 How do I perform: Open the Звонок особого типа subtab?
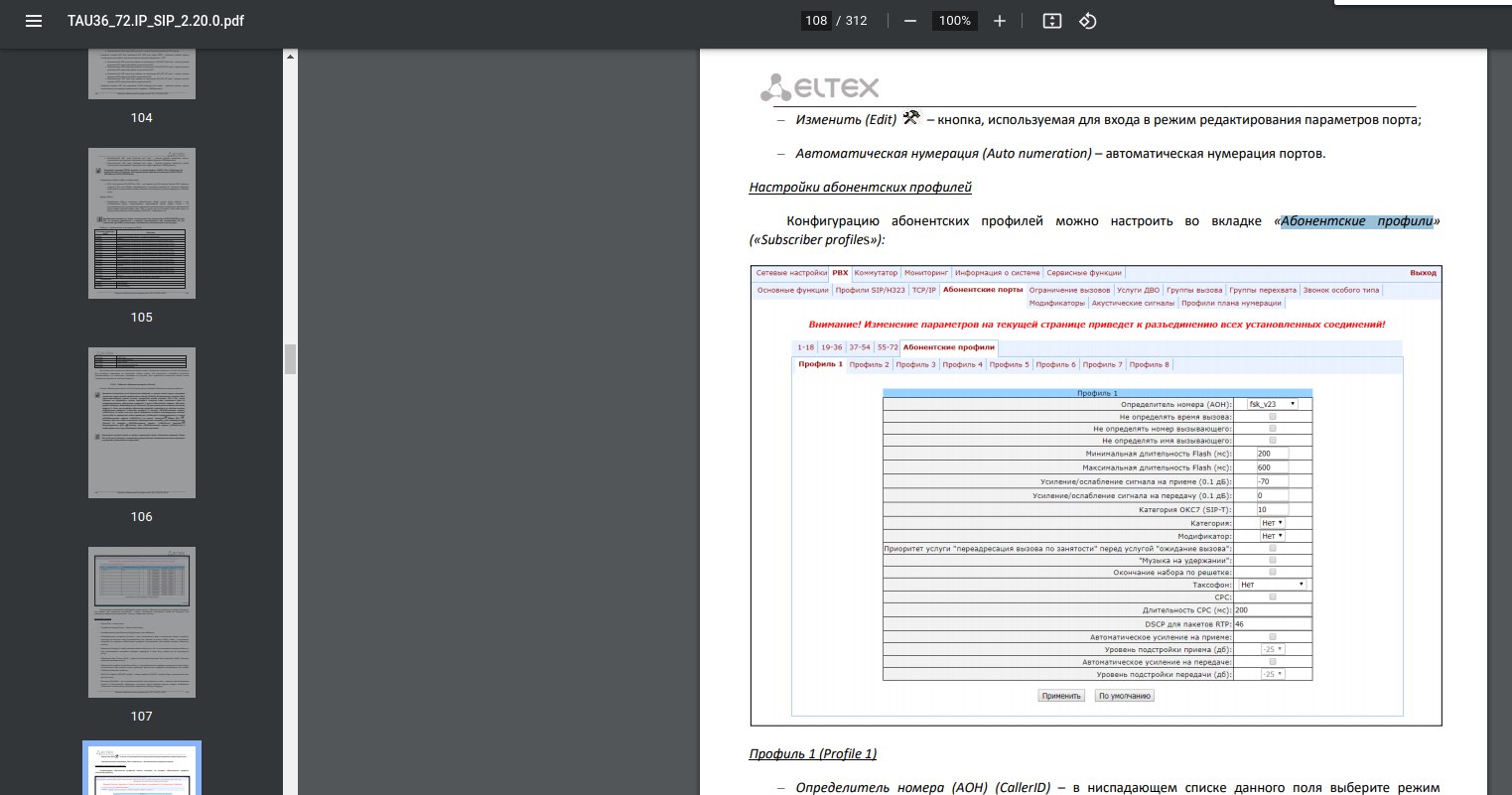(x=1341, y=291)
